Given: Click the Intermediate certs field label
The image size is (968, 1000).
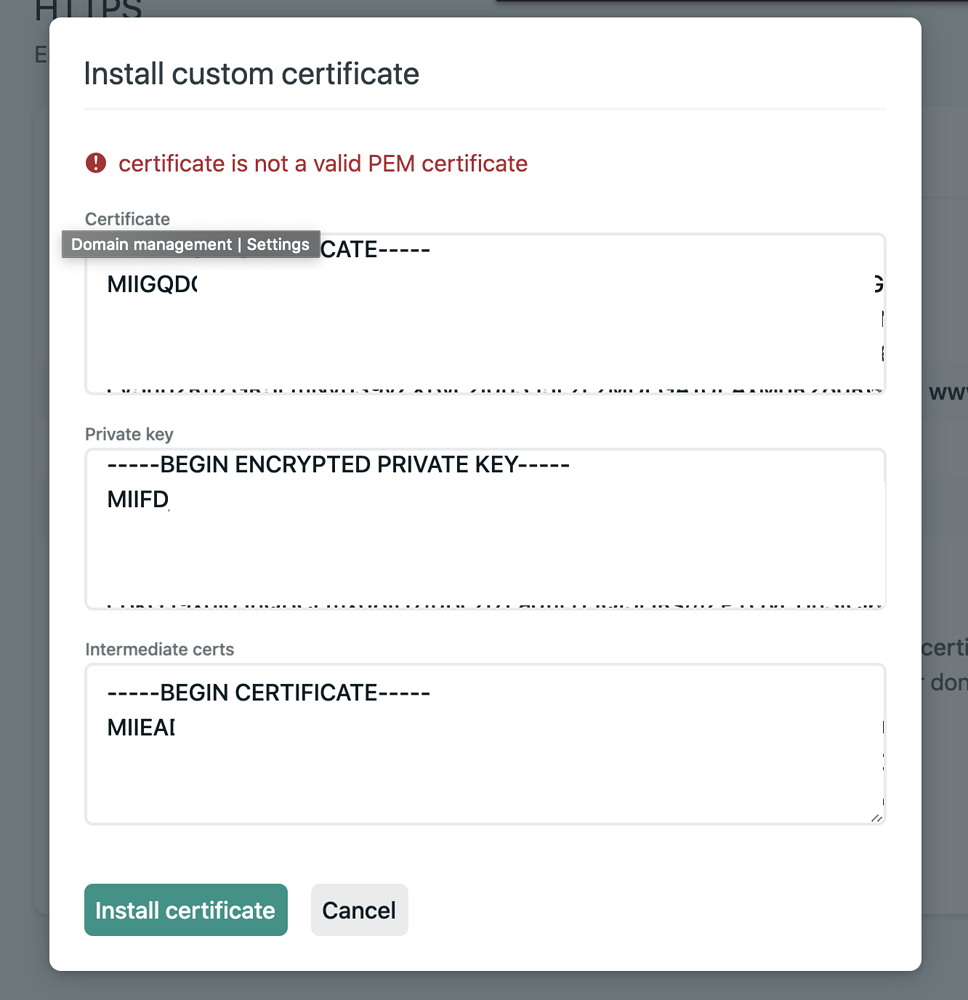Looking at the screenshot, I should (x=159, y=649).
